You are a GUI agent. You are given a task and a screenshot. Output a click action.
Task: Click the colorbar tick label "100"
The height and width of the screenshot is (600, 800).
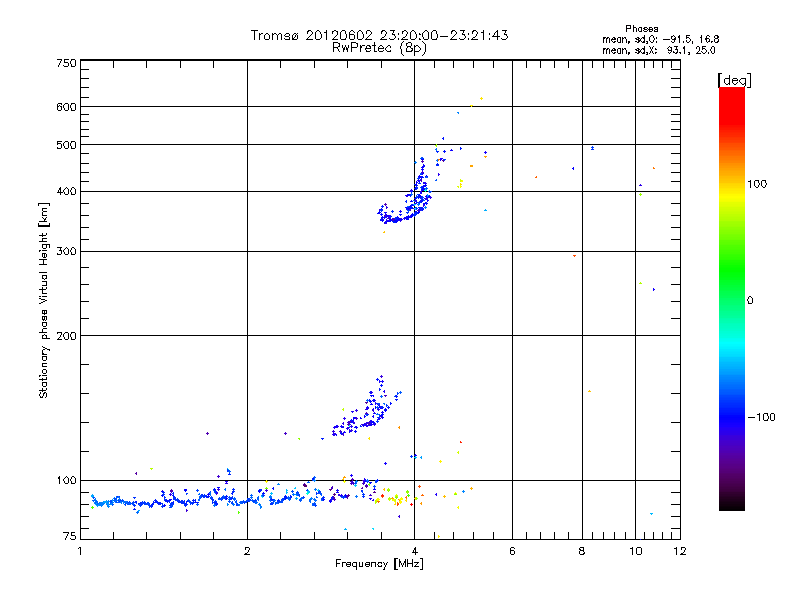click(x=757, y=184)
